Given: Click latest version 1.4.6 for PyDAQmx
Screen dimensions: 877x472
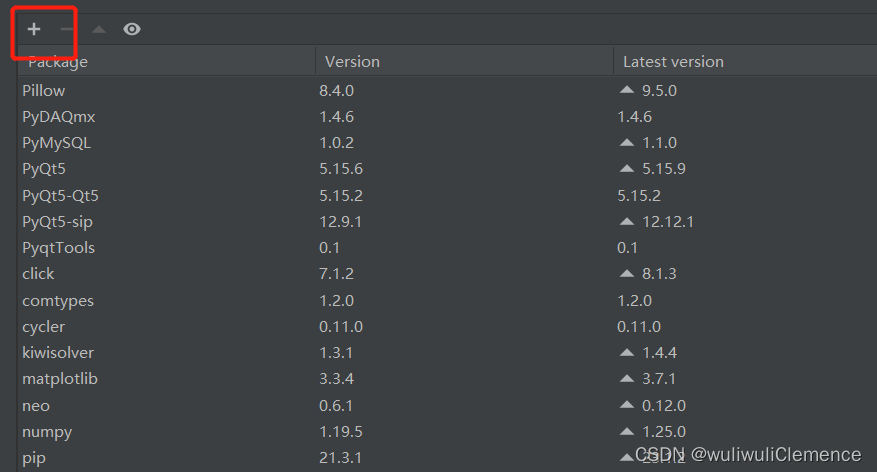Looking at the screenshot, I should [635, 117].
